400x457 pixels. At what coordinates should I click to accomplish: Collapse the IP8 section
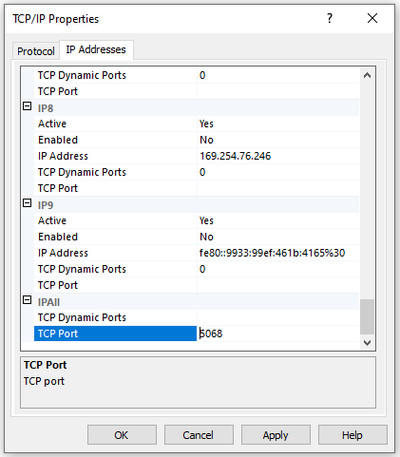click(27, 106)
